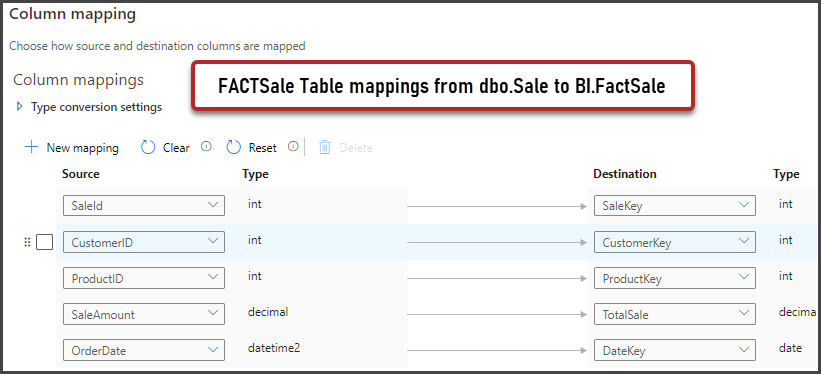Open the SaleAmount source dropdown

[x=144, y=314]
